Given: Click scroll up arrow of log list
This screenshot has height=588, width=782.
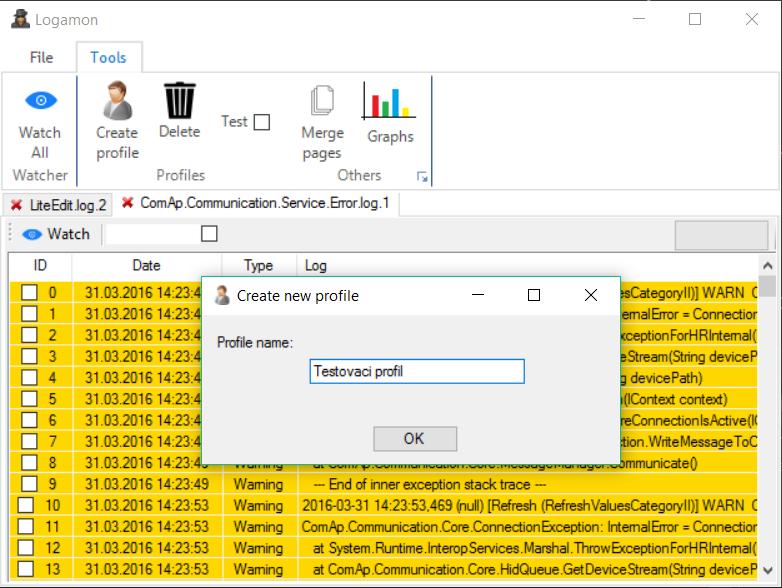Looking at the screenshot, I should 768,266.
